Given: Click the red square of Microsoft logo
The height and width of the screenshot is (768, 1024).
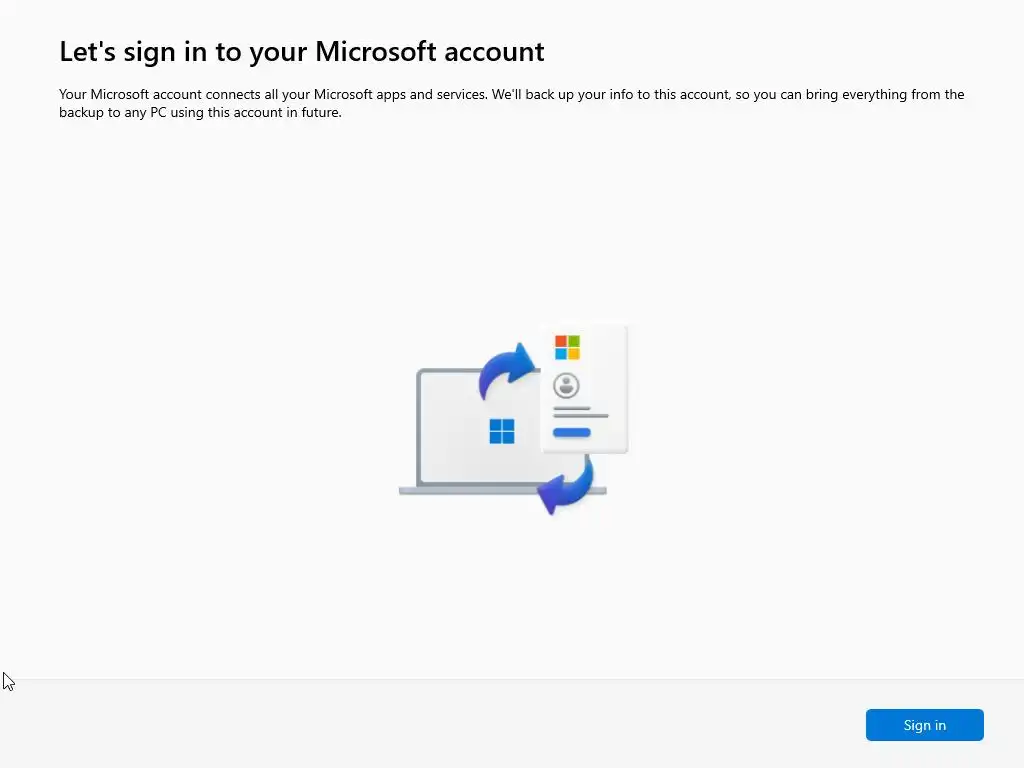Looking at the screenshot, I should tap(561, 342).
